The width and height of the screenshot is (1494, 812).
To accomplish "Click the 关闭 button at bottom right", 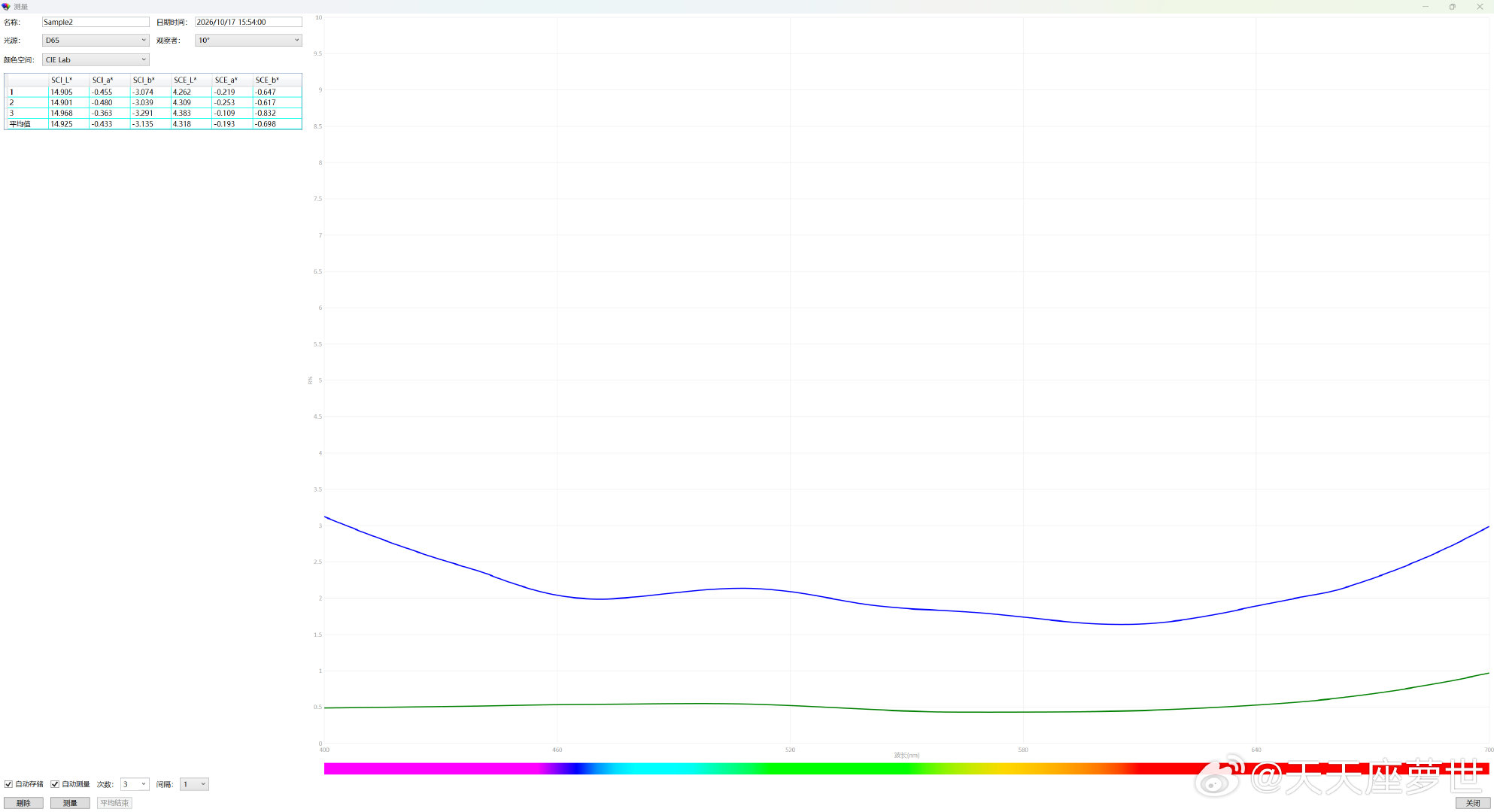I will (x=1473, y=803).
